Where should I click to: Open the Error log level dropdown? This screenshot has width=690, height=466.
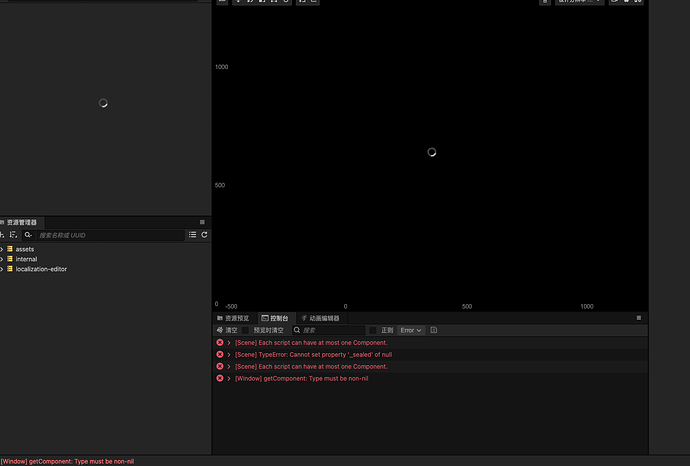tap(411, 330)
